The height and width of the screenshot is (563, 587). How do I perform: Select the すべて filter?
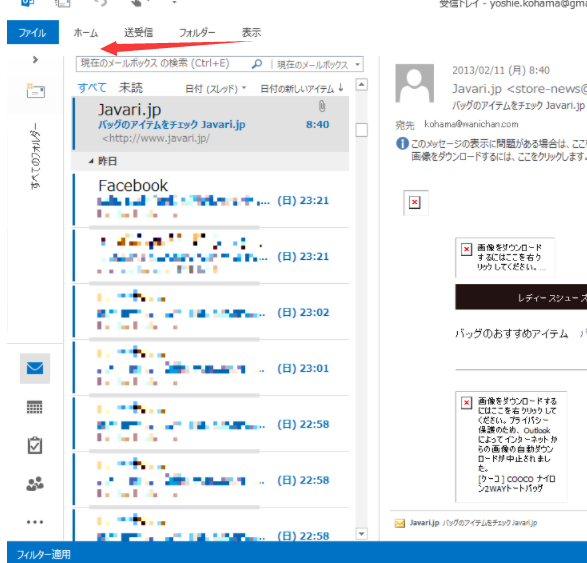[x=92, y=88]
